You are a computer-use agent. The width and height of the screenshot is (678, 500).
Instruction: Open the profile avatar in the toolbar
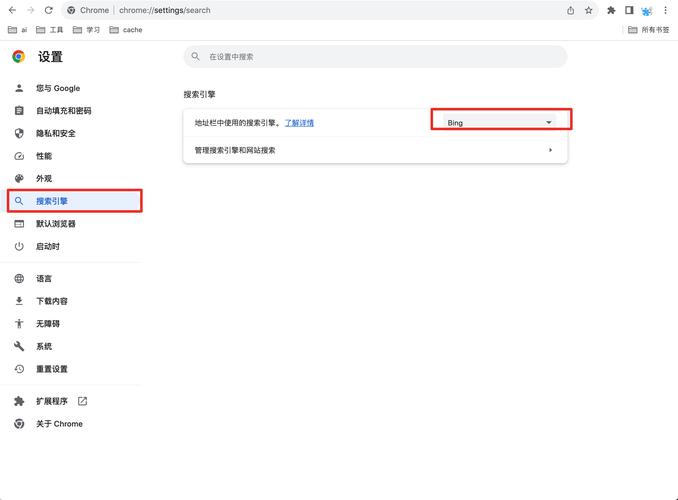[647, 11]
